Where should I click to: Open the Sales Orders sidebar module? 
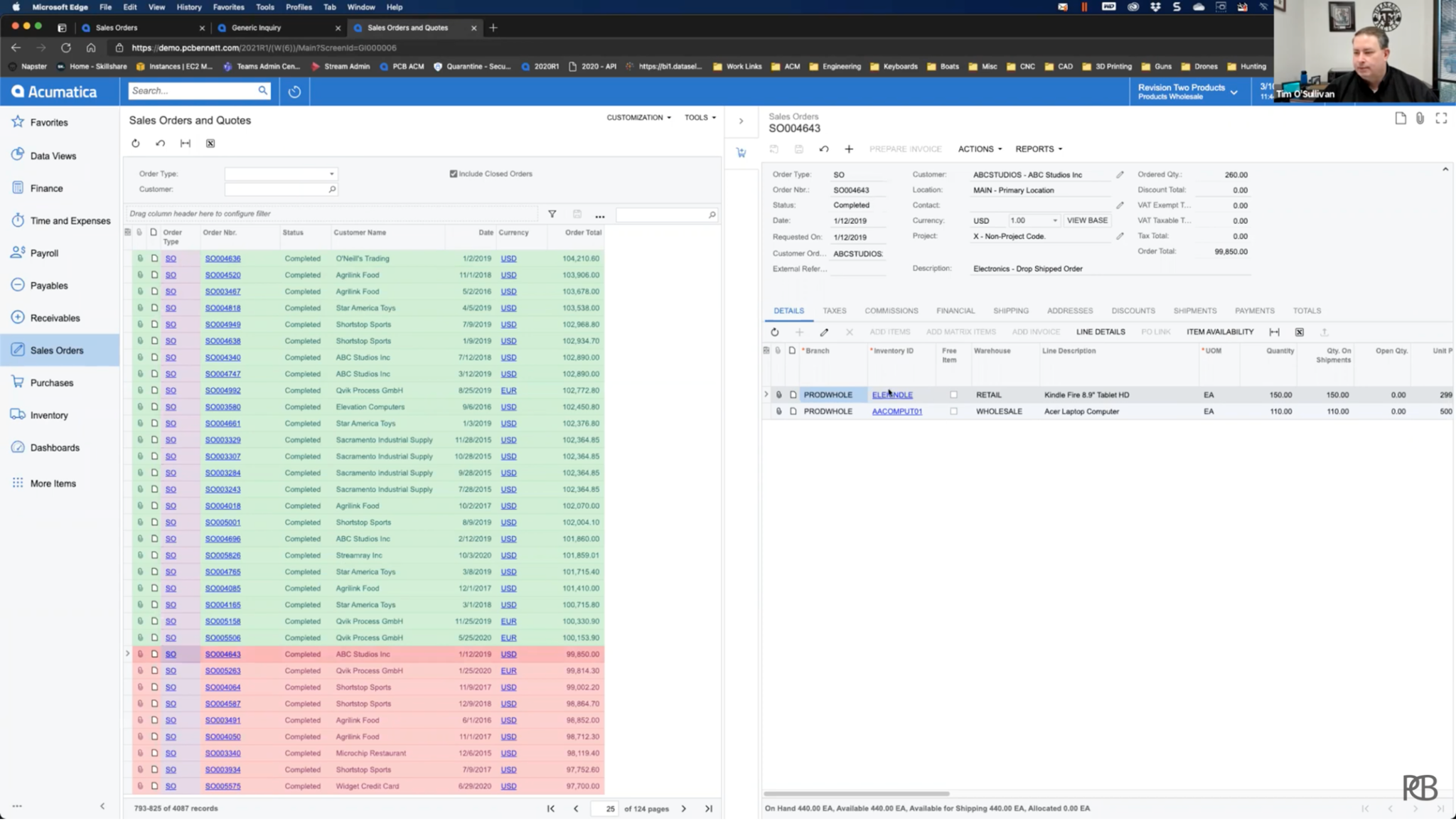55,350
